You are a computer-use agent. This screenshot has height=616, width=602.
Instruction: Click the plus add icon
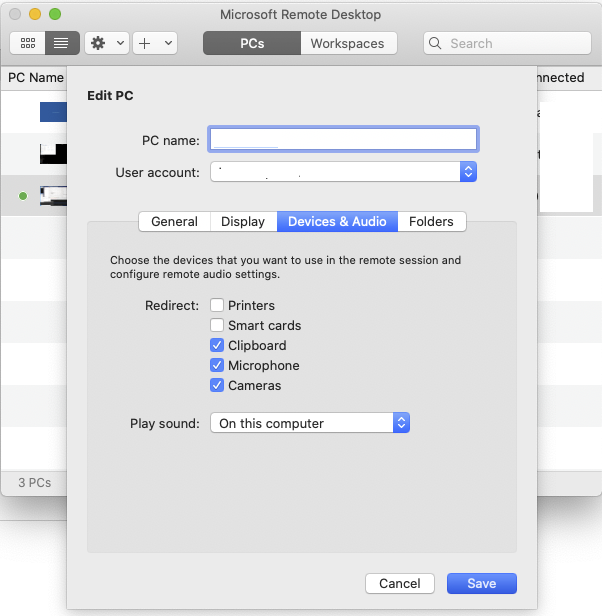[x=145, y=43]
